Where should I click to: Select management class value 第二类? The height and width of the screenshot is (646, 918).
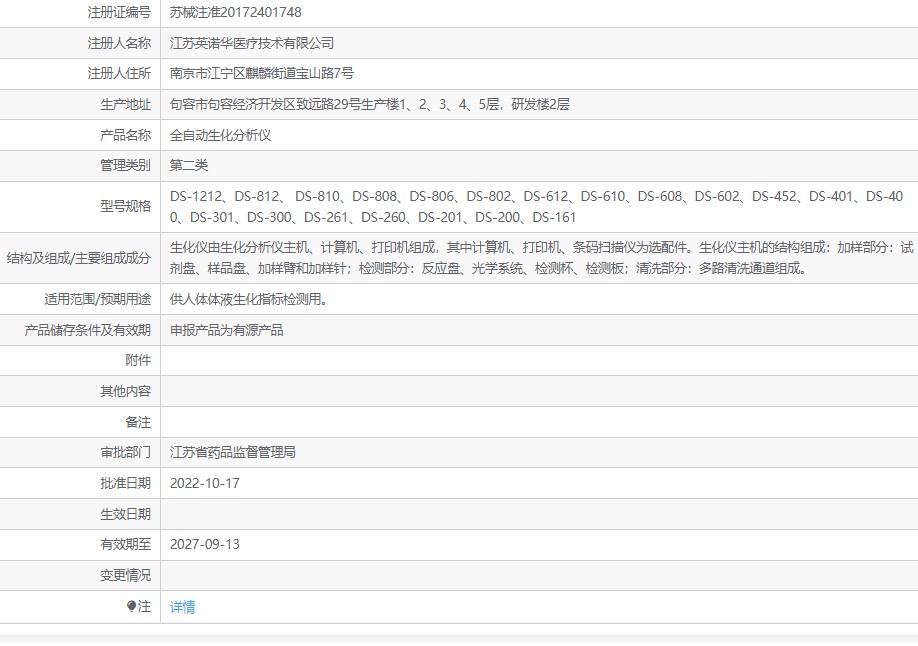point(189,165)
